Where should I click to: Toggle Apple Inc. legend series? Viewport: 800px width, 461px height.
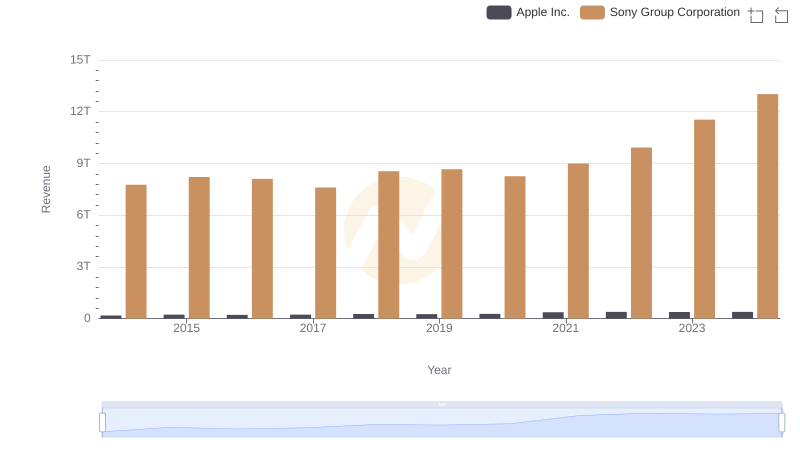click(528, 12)
